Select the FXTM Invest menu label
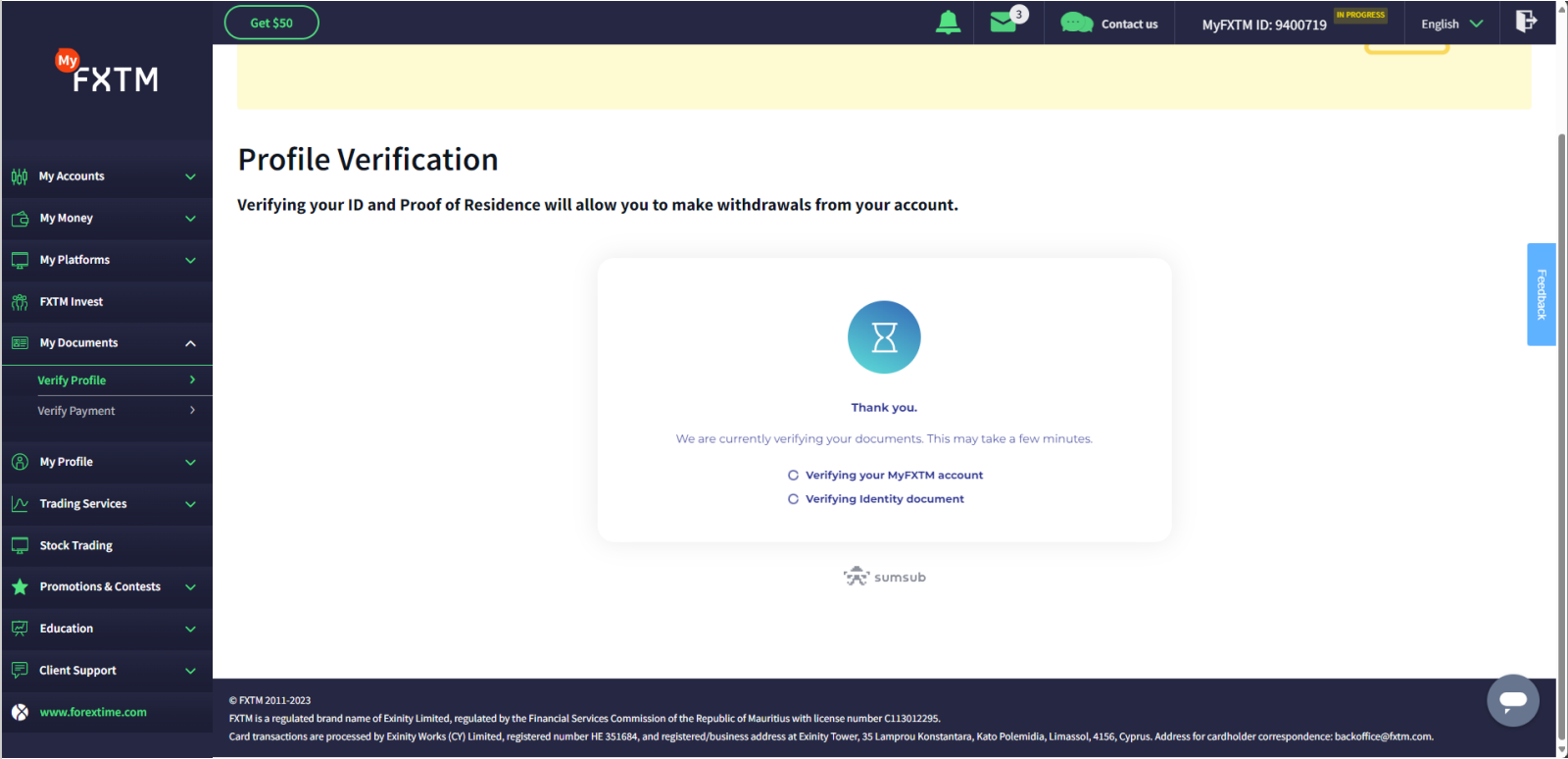The height and width of the screenshot is (759, 1568). click(x=71, y=302)
